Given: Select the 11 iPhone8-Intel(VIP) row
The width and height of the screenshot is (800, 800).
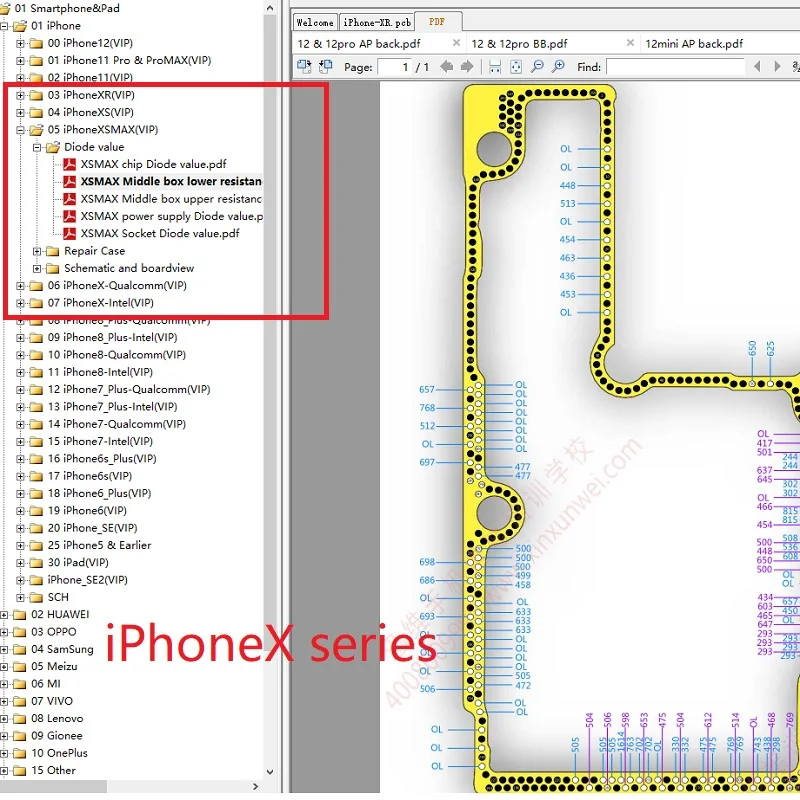Looking at the screenshot, I should tap(100, 372).
